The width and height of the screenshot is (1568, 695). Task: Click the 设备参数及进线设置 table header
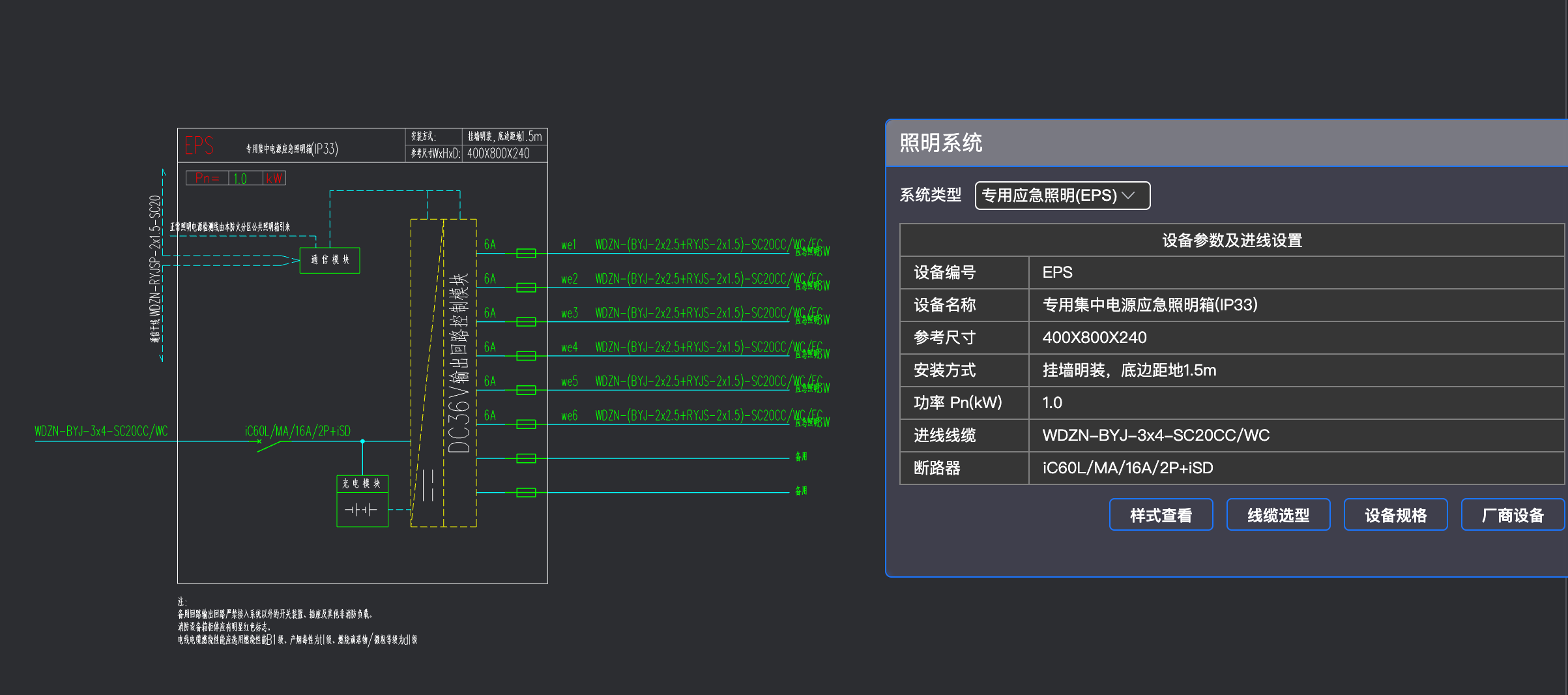click(x=1232, y=240)
